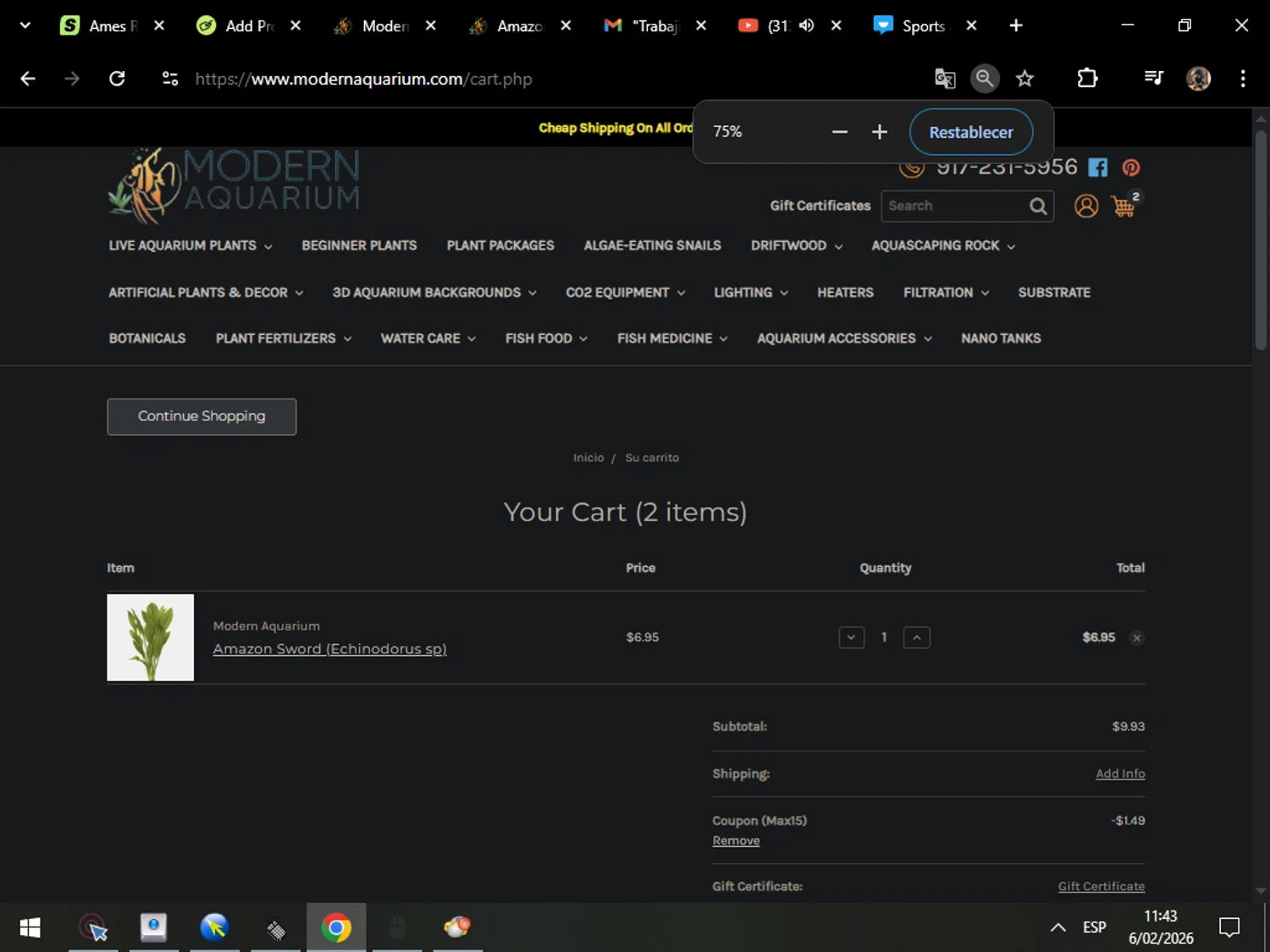Expand CO2 Equipment menu
Viewport: 1270px width, 952px height.
pos(626,293)
